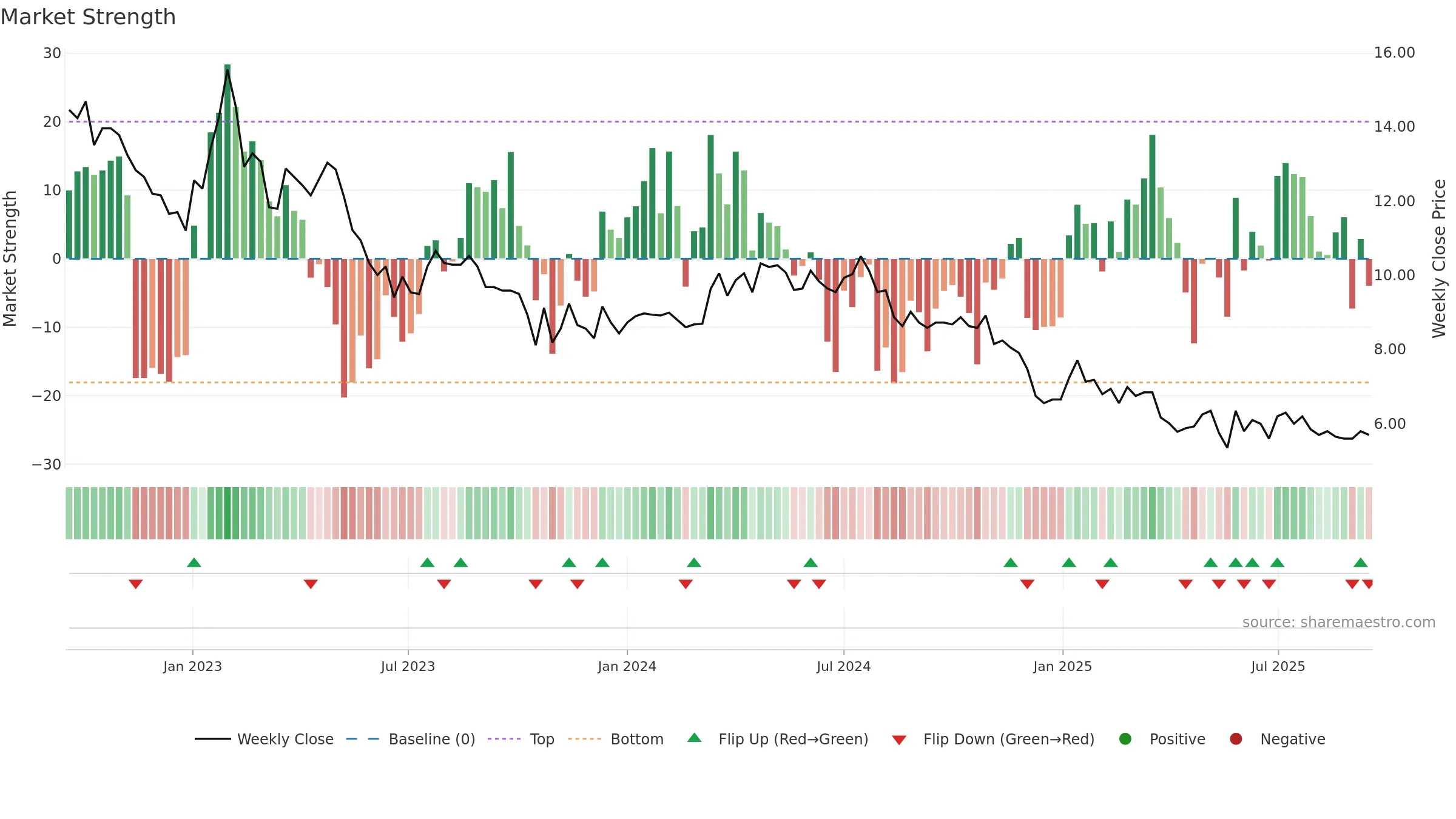Viewport: 1456px width, 819px height.
Task: Click the 14.00 right axis value
Action: click(x=1394, y=127)
